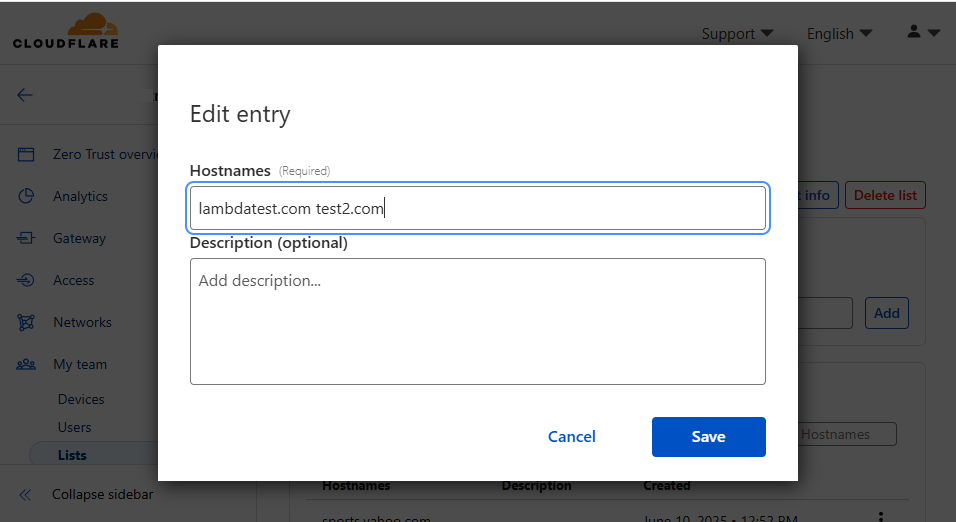The image size is (956, 522).
Task: Click the Collapse sidebar chevrons icon
Action: coord(25,494)
